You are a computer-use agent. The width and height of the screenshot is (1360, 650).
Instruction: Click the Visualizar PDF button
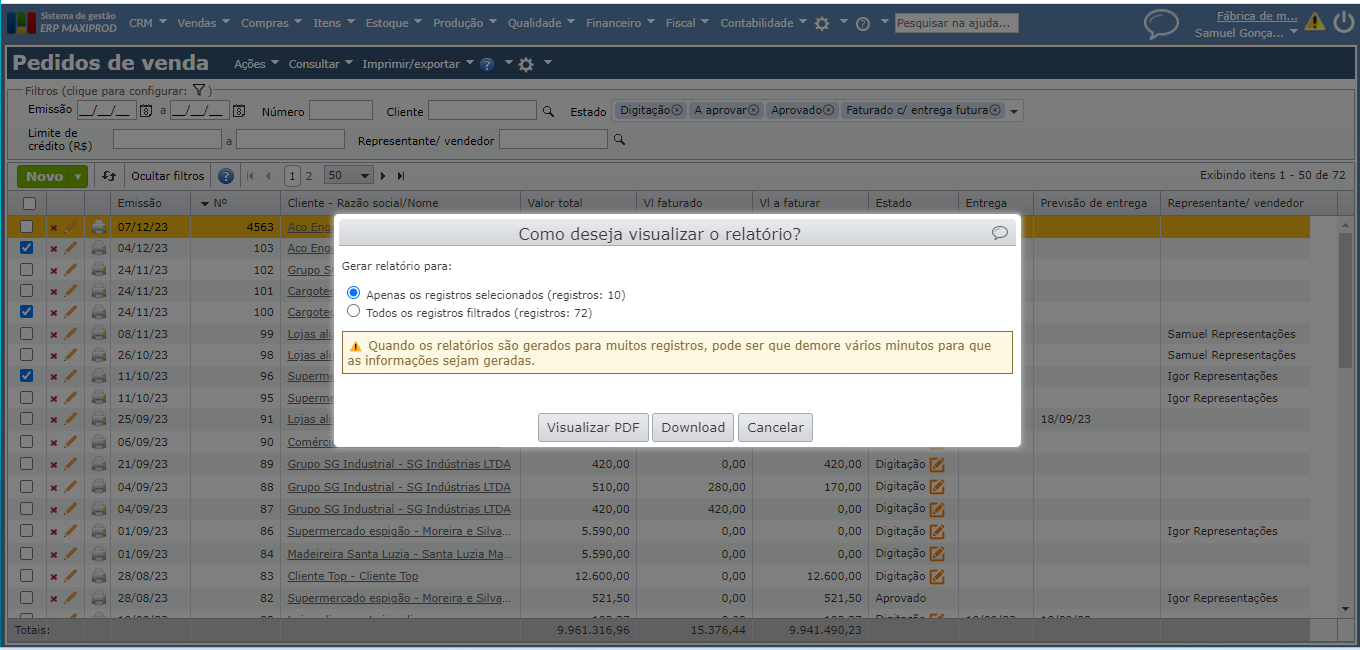pos(593,427)
